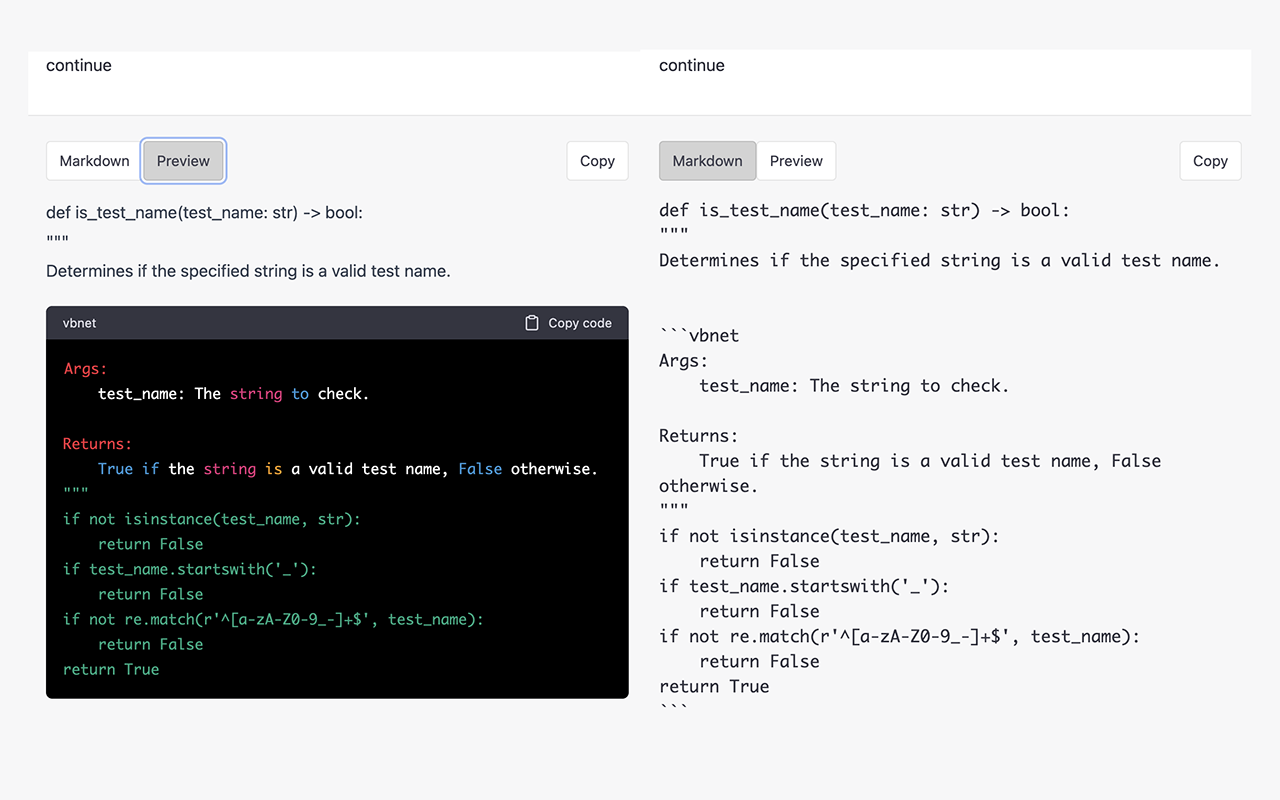Click the 'vbnet' language label in code header
This screenshot has height=800, width=1280.
80,323
